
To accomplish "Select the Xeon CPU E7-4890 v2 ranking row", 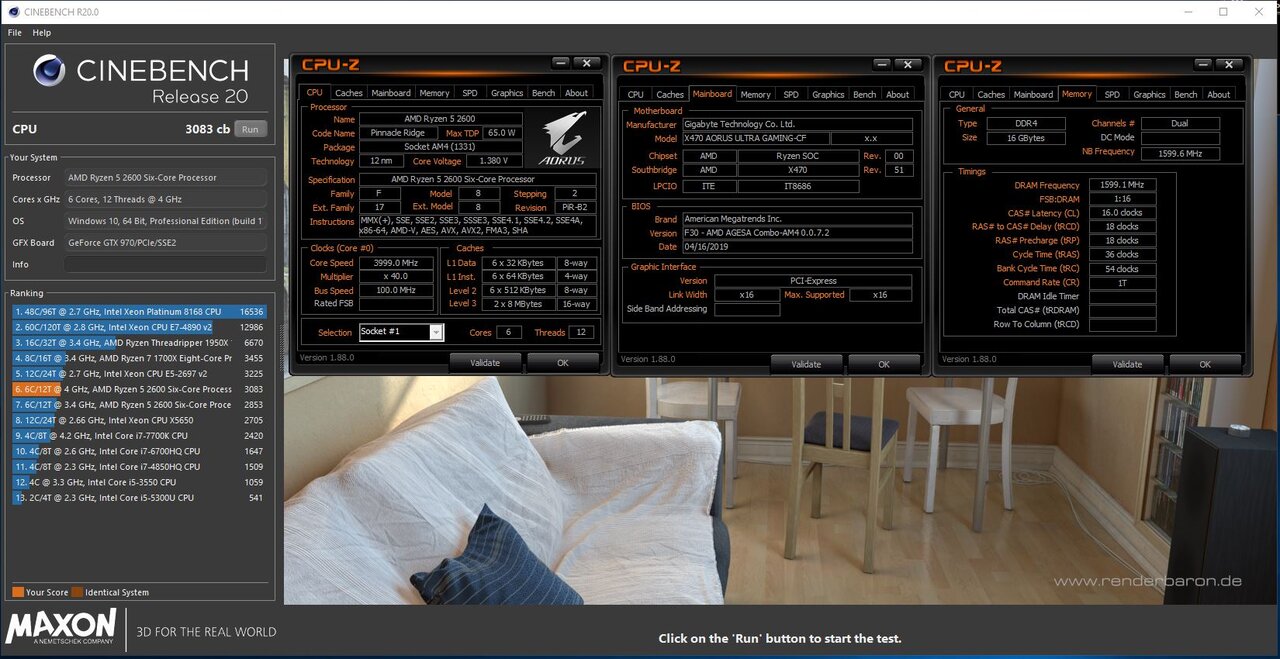I will 139,327.
